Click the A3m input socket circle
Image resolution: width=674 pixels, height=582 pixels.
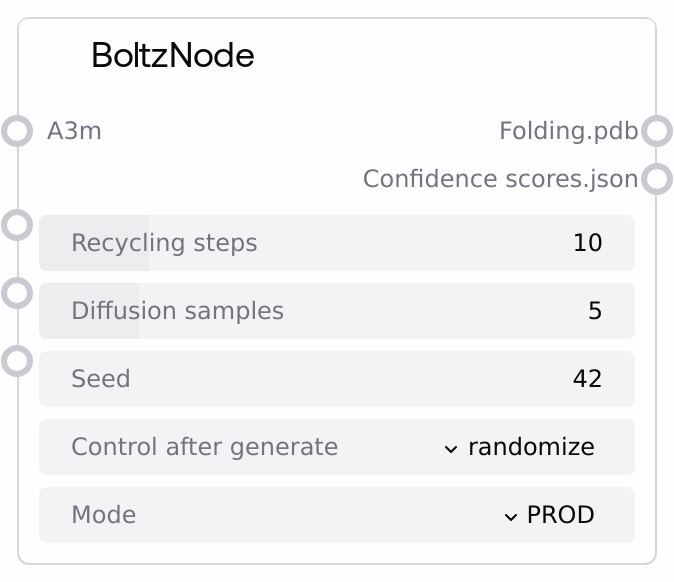(17, 131)
